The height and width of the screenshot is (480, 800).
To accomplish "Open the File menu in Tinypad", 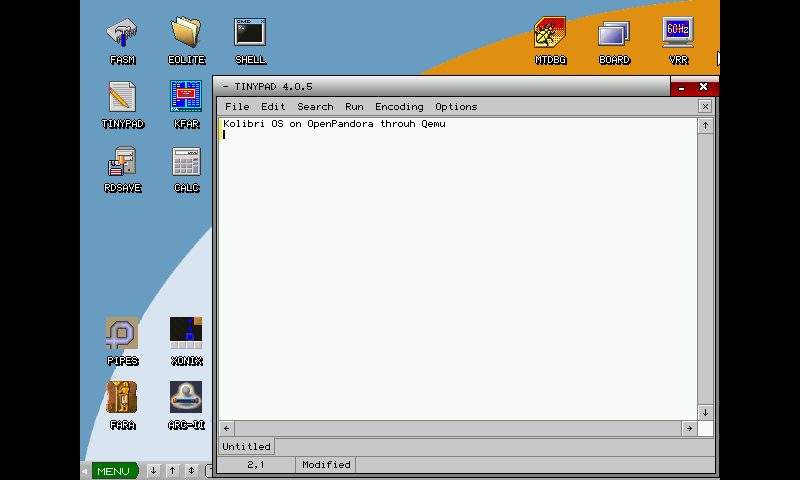I will pos(237,107).
